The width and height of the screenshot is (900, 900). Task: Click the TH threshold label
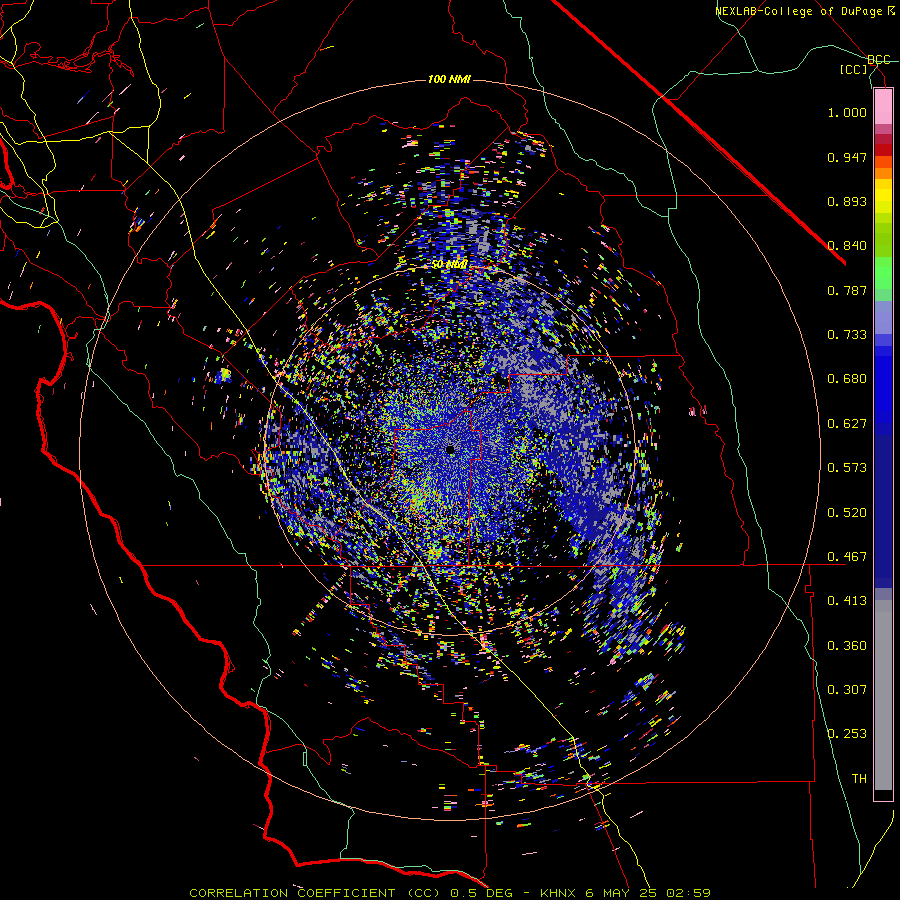click(x=859, y=779)
